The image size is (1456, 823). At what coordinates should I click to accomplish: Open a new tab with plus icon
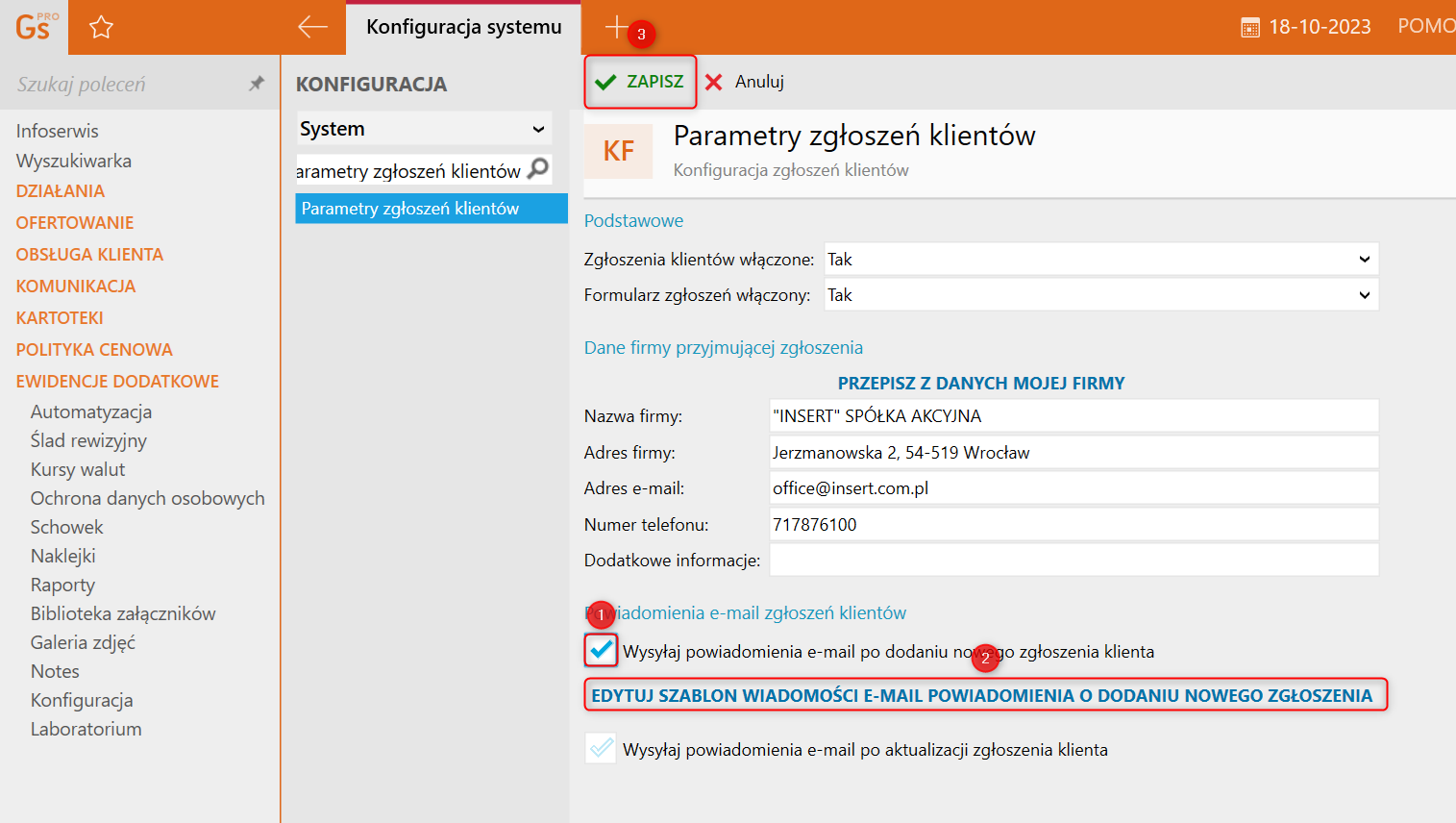[x=615, y=27]
